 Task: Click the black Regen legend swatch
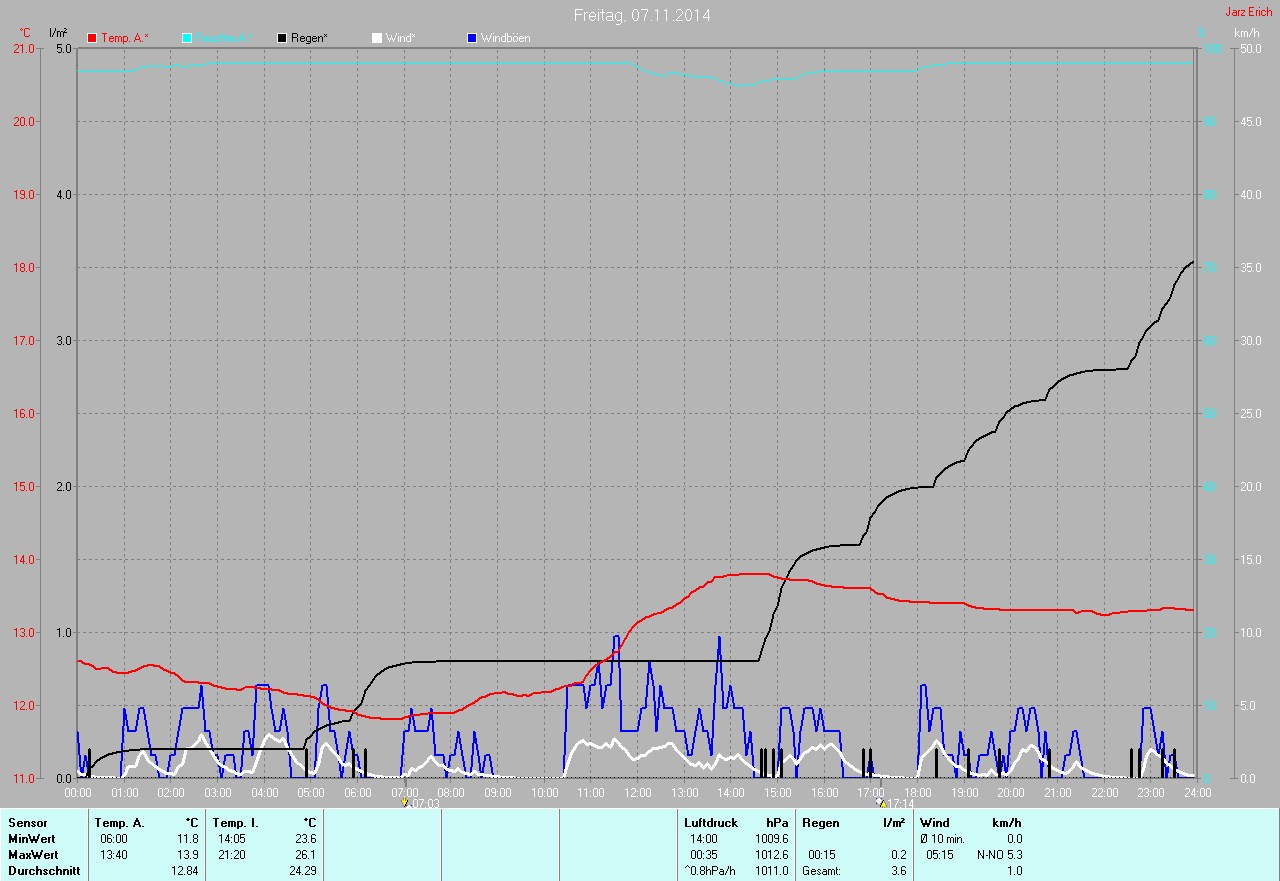[282, 38]
